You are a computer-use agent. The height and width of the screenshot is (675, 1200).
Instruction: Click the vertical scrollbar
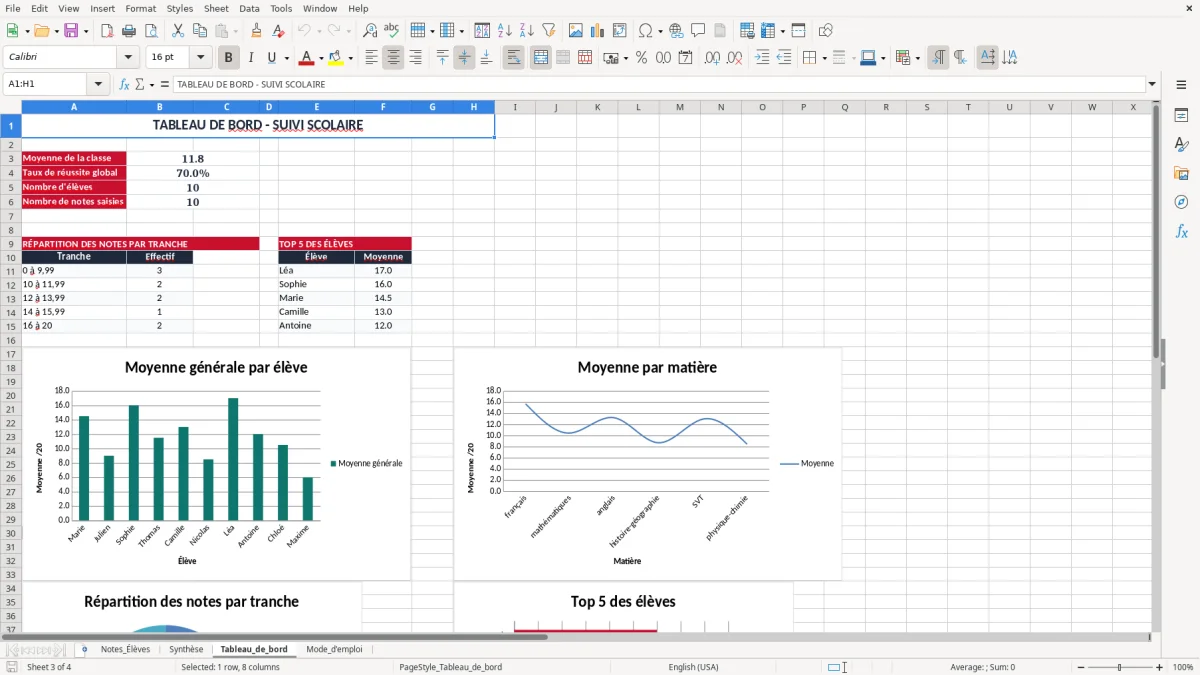coord(1157,366)
